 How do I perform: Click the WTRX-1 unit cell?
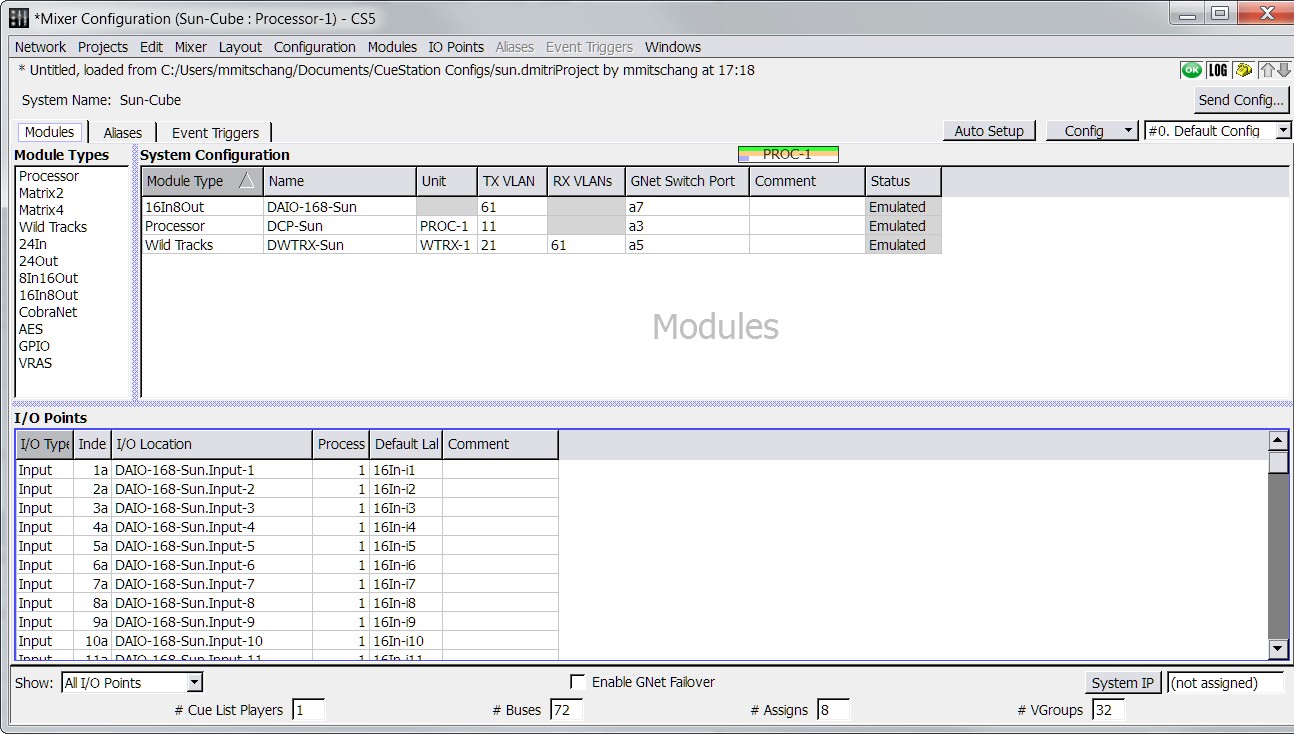446,245
